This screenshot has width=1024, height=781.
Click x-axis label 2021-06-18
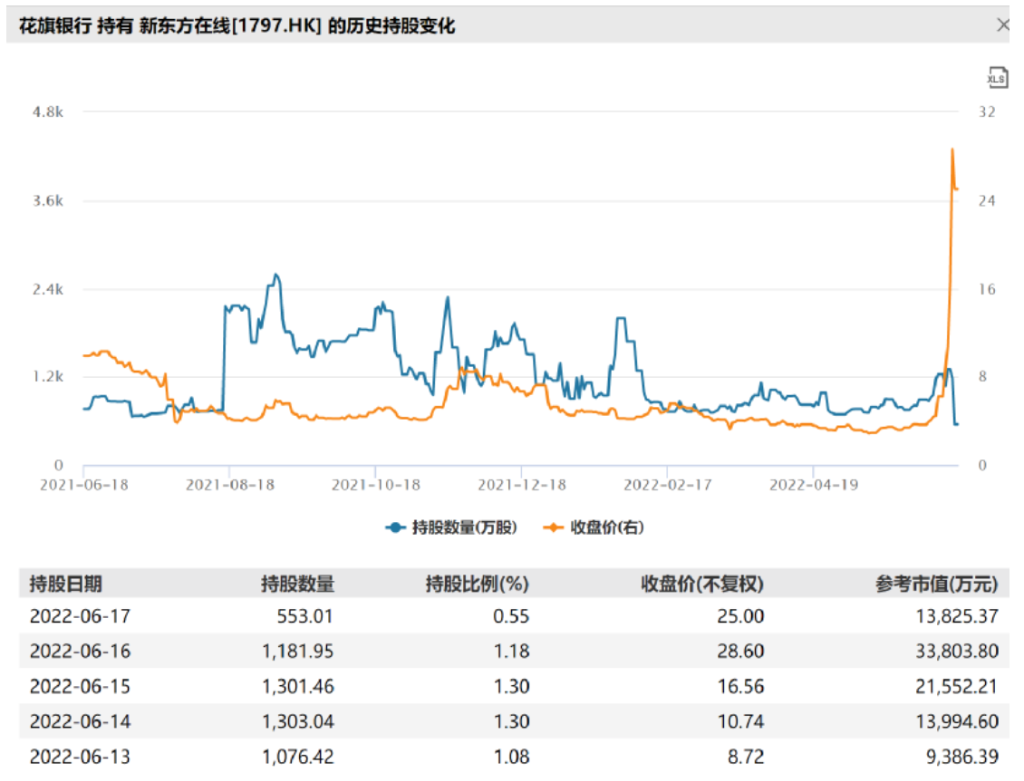84,485
